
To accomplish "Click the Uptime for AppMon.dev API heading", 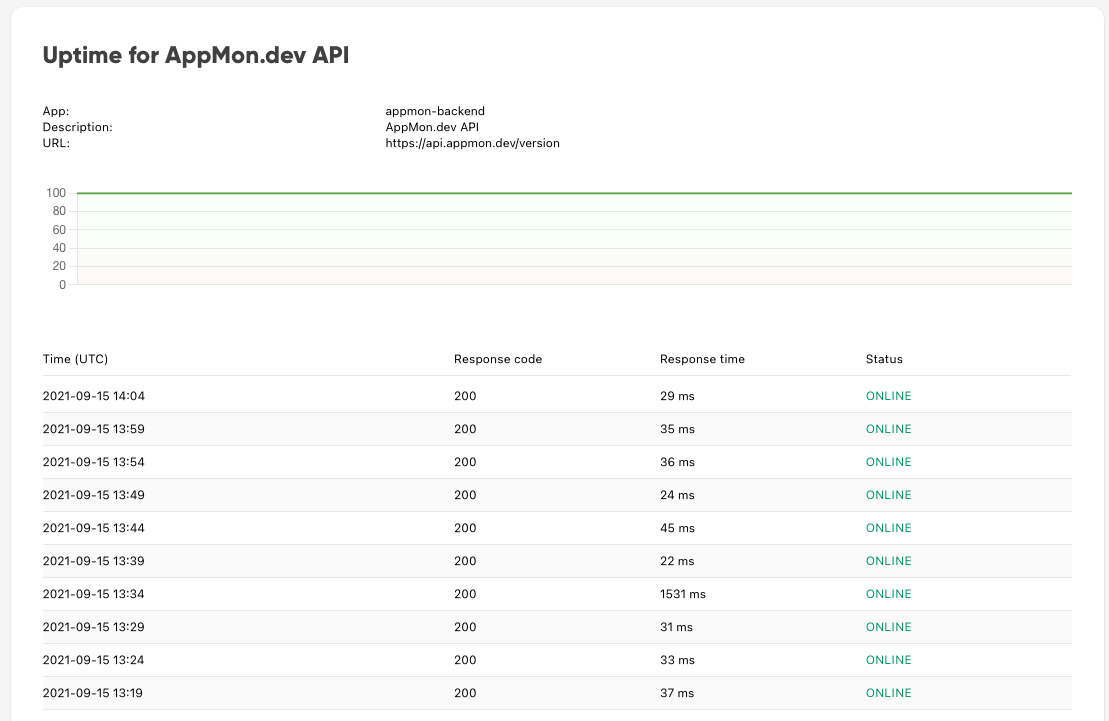I will (x=196, y=55).
